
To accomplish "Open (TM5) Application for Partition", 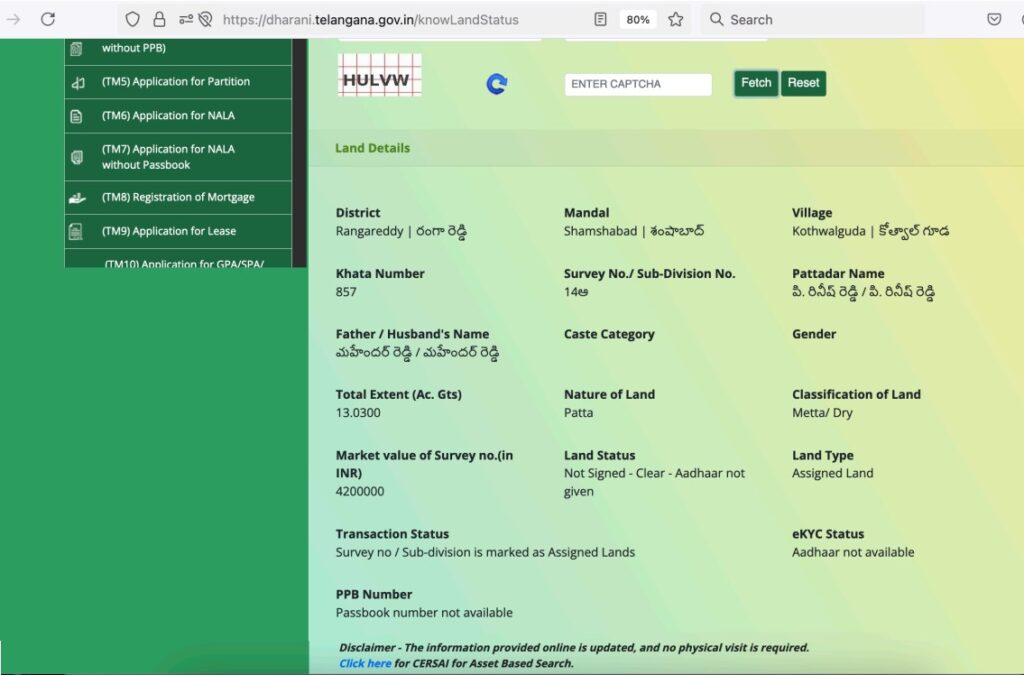I will 176,82.
